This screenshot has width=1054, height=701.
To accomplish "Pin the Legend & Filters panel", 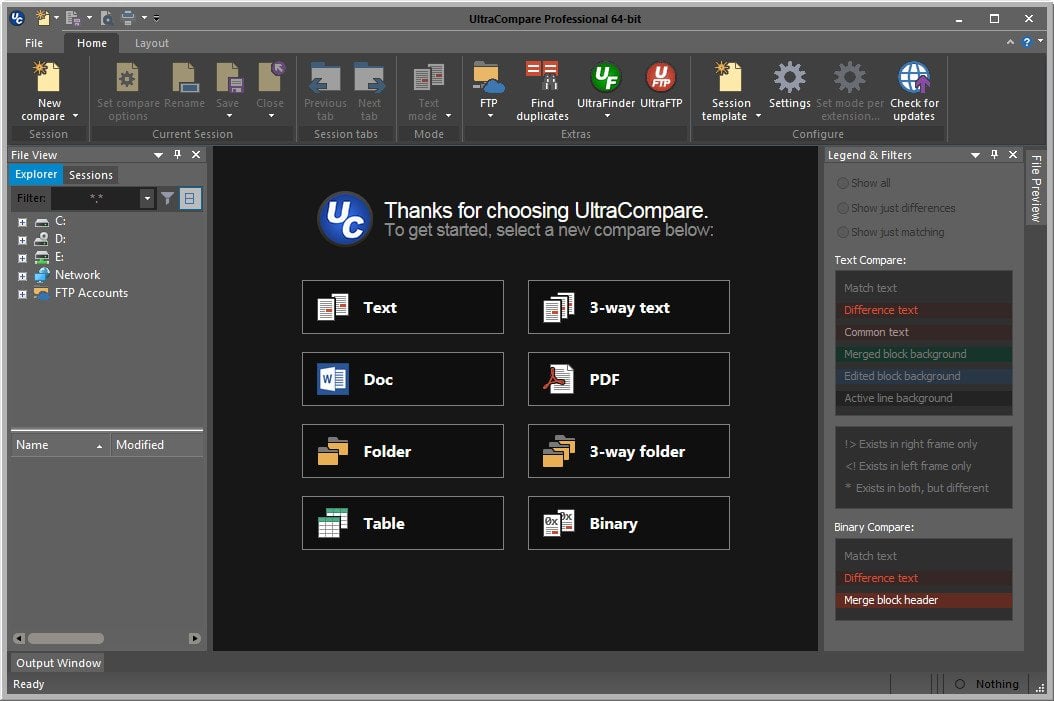I will coord(993,155).
